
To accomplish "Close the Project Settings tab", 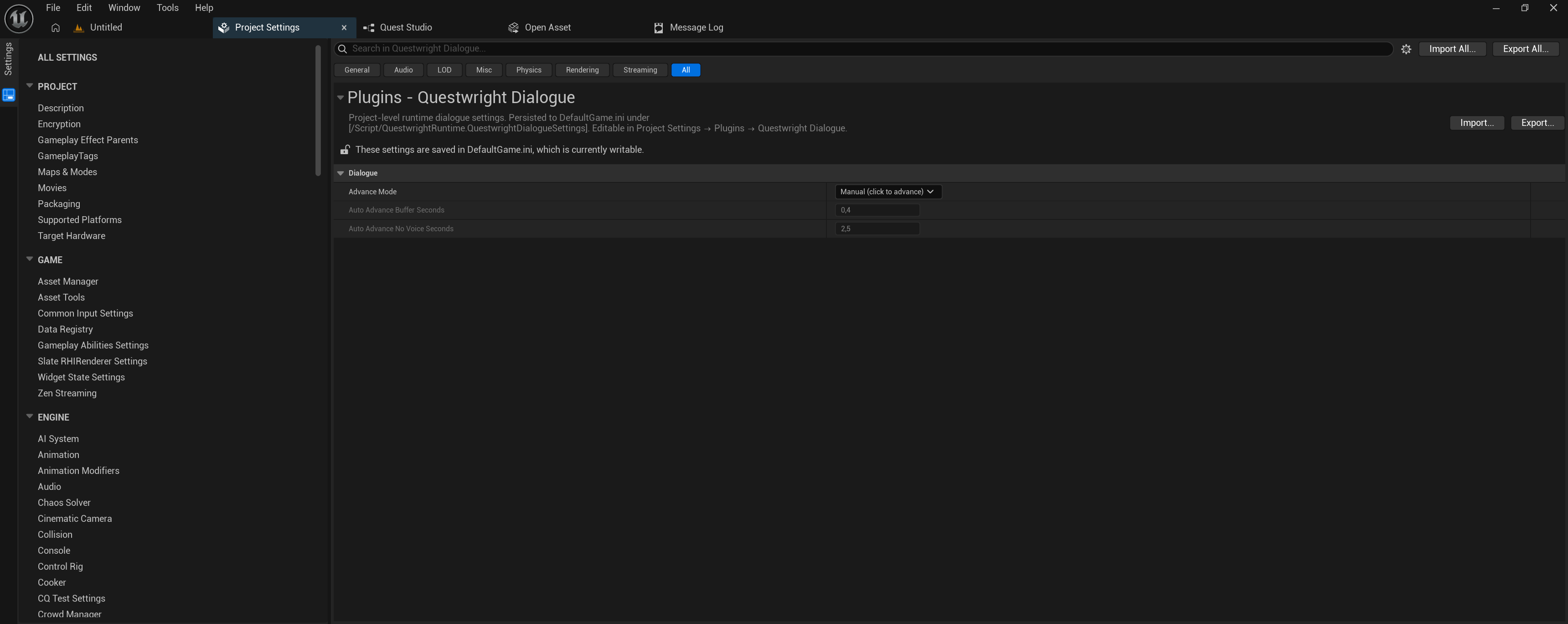I will [x=344, y=27].
